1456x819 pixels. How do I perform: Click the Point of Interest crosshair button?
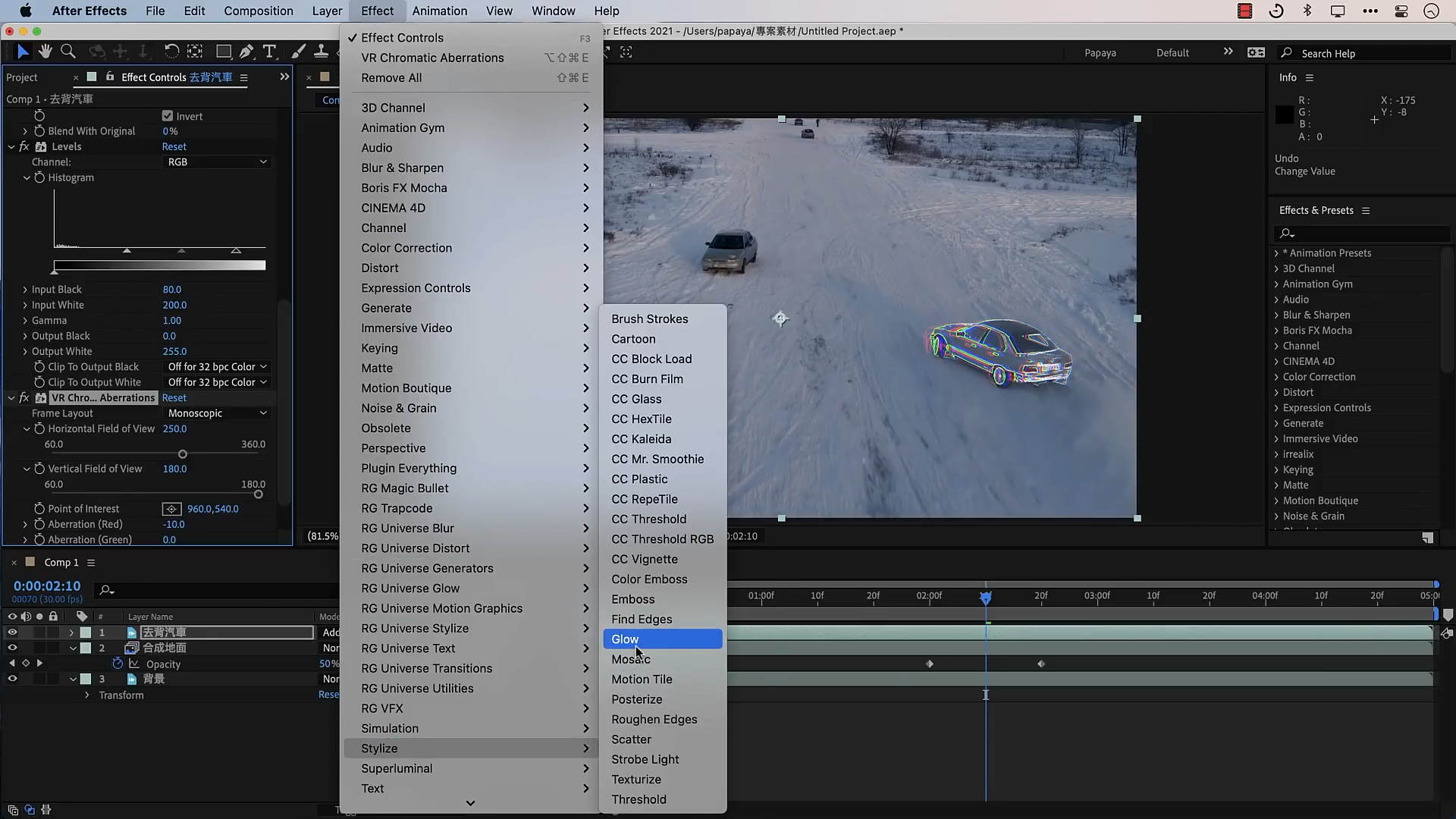(x=171, y=509)
